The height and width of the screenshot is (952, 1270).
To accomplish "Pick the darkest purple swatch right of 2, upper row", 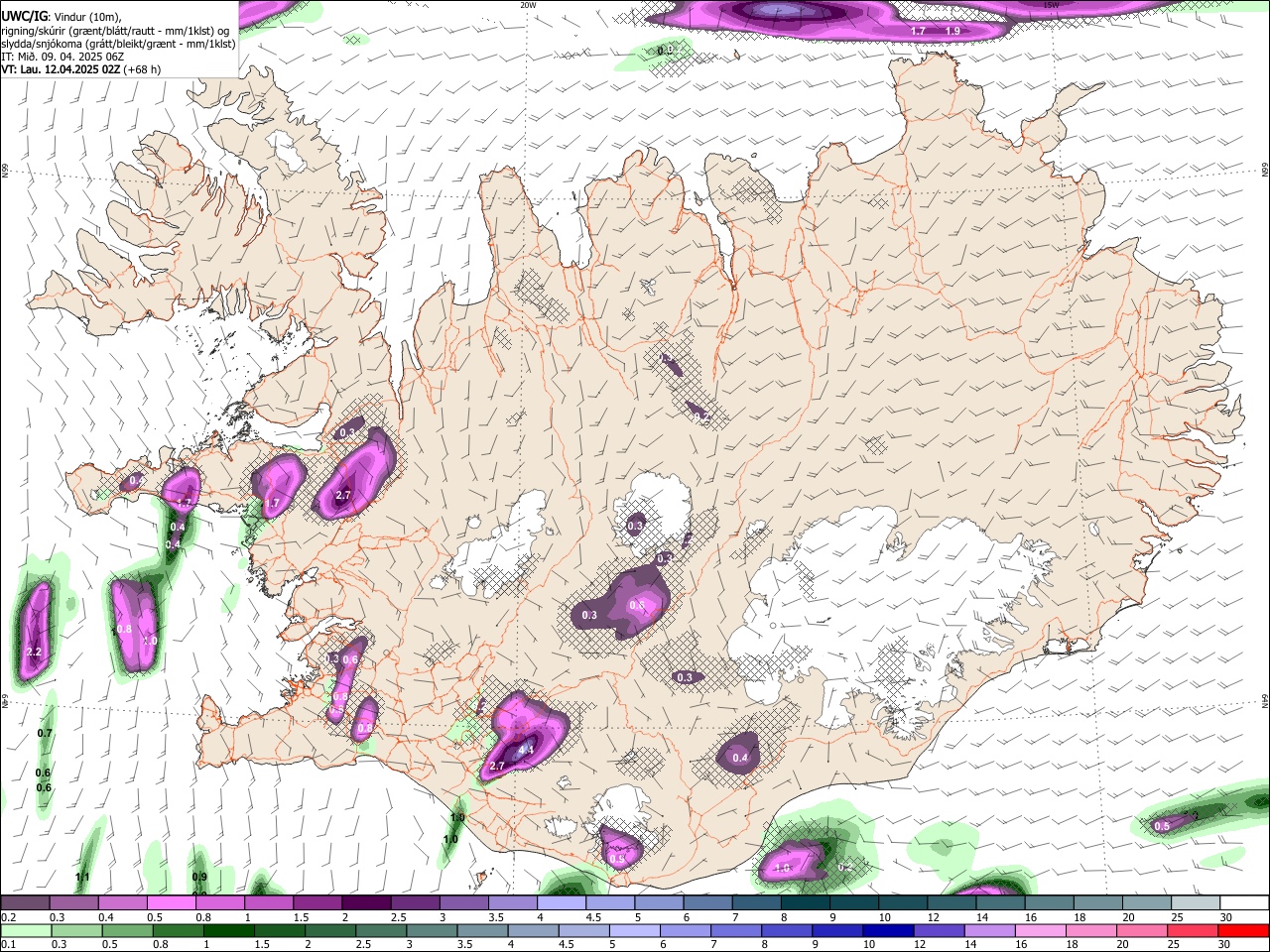I will point(365,903).
